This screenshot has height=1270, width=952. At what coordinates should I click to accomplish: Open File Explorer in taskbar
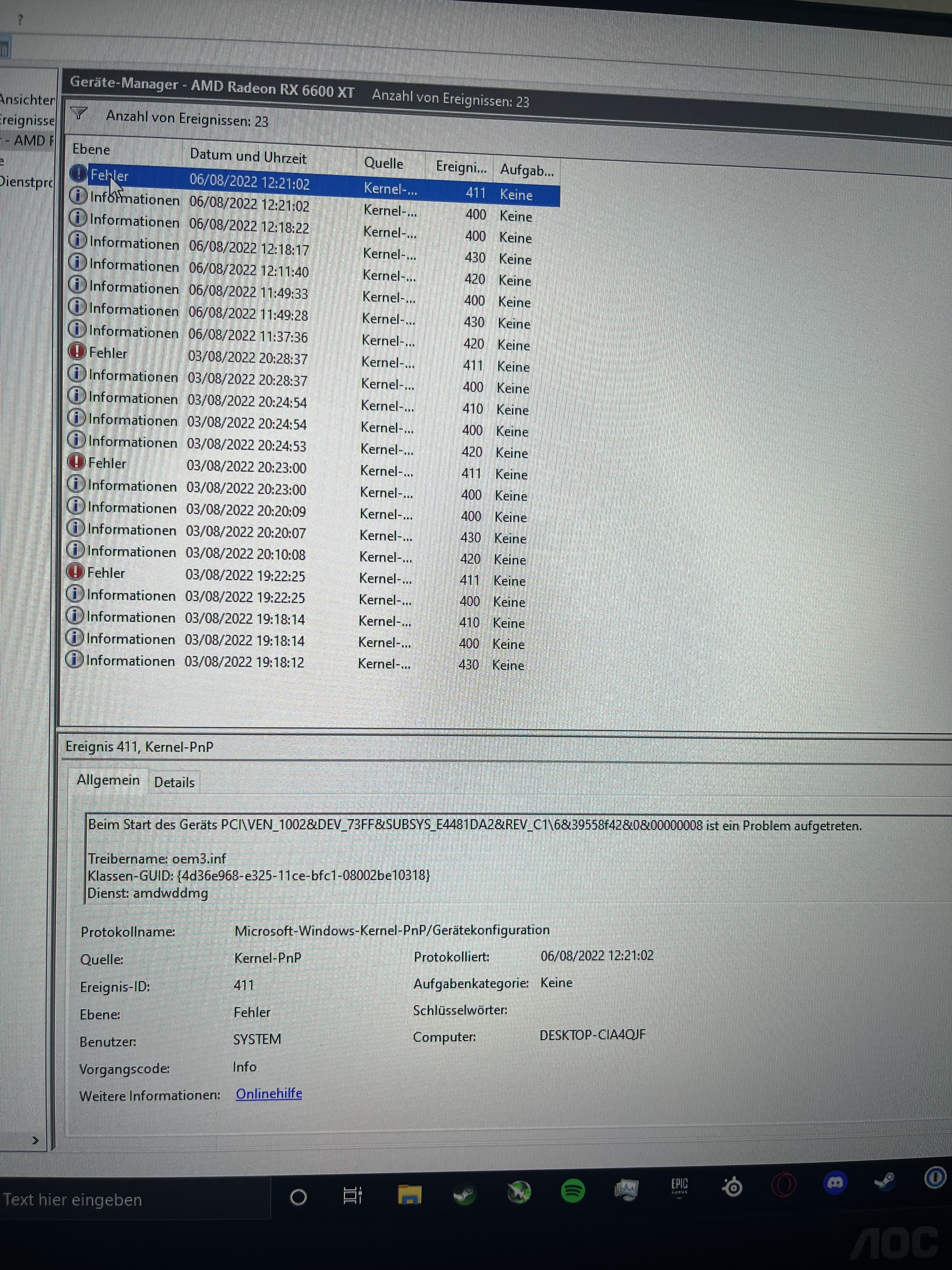coord(409,1195)
